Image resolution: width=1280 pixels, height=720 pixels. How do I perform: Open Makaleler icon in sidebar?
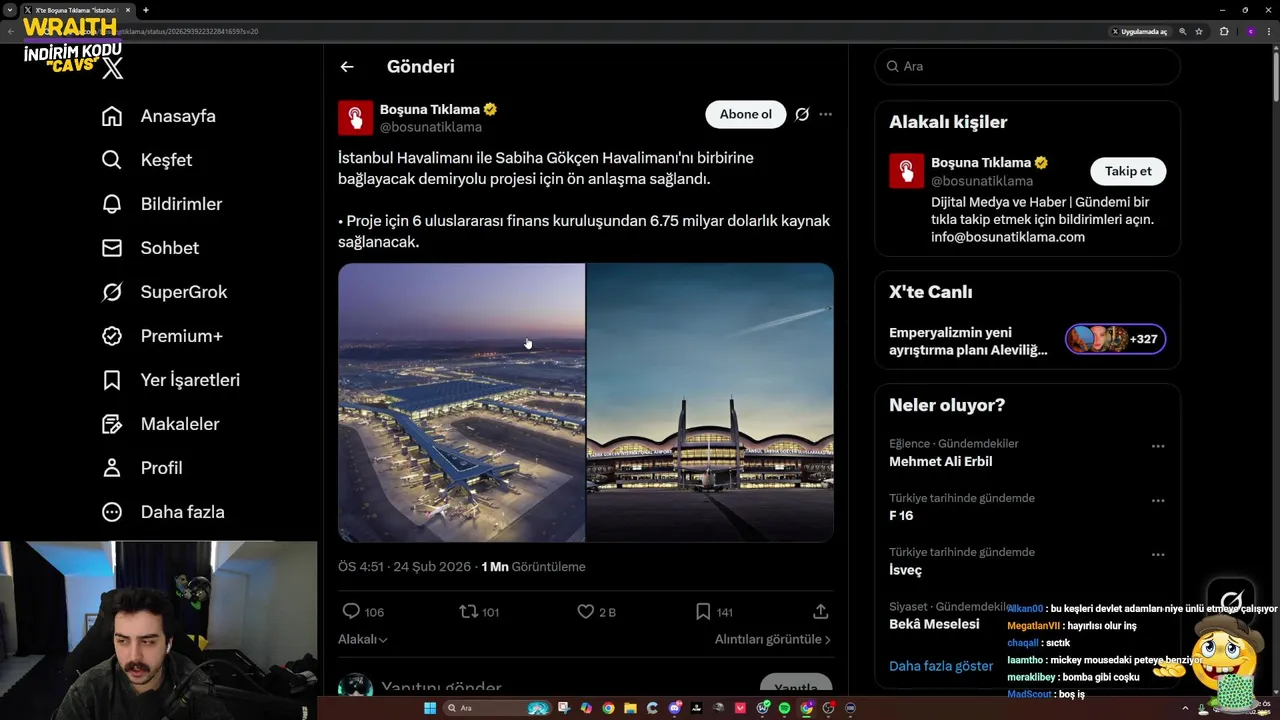[x=112, y=424]
